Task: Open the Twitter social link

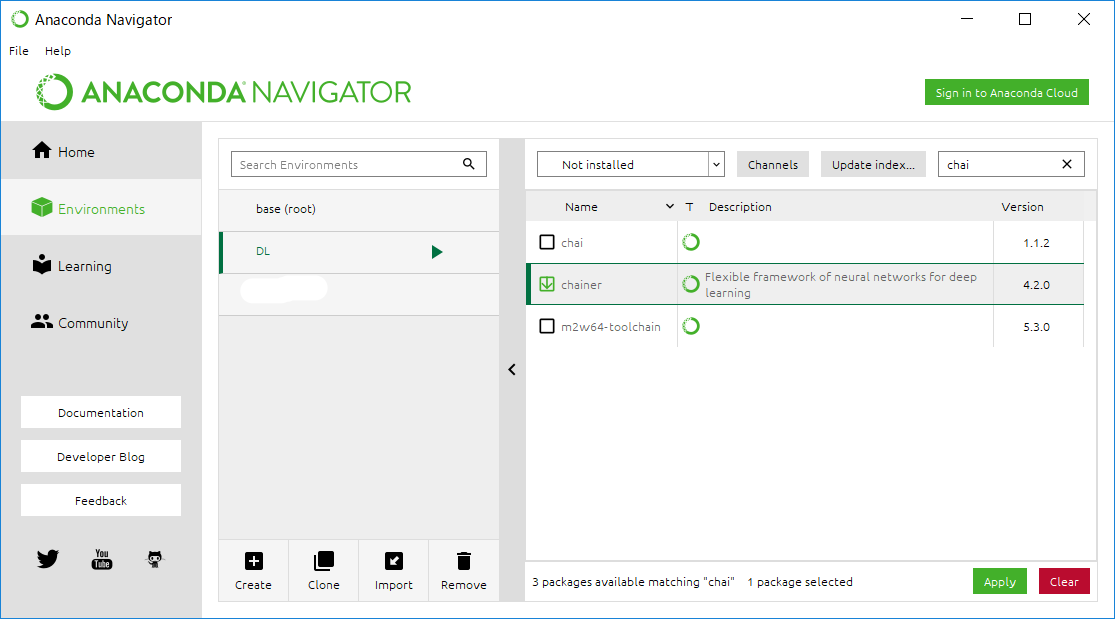Action: (47, 559)
